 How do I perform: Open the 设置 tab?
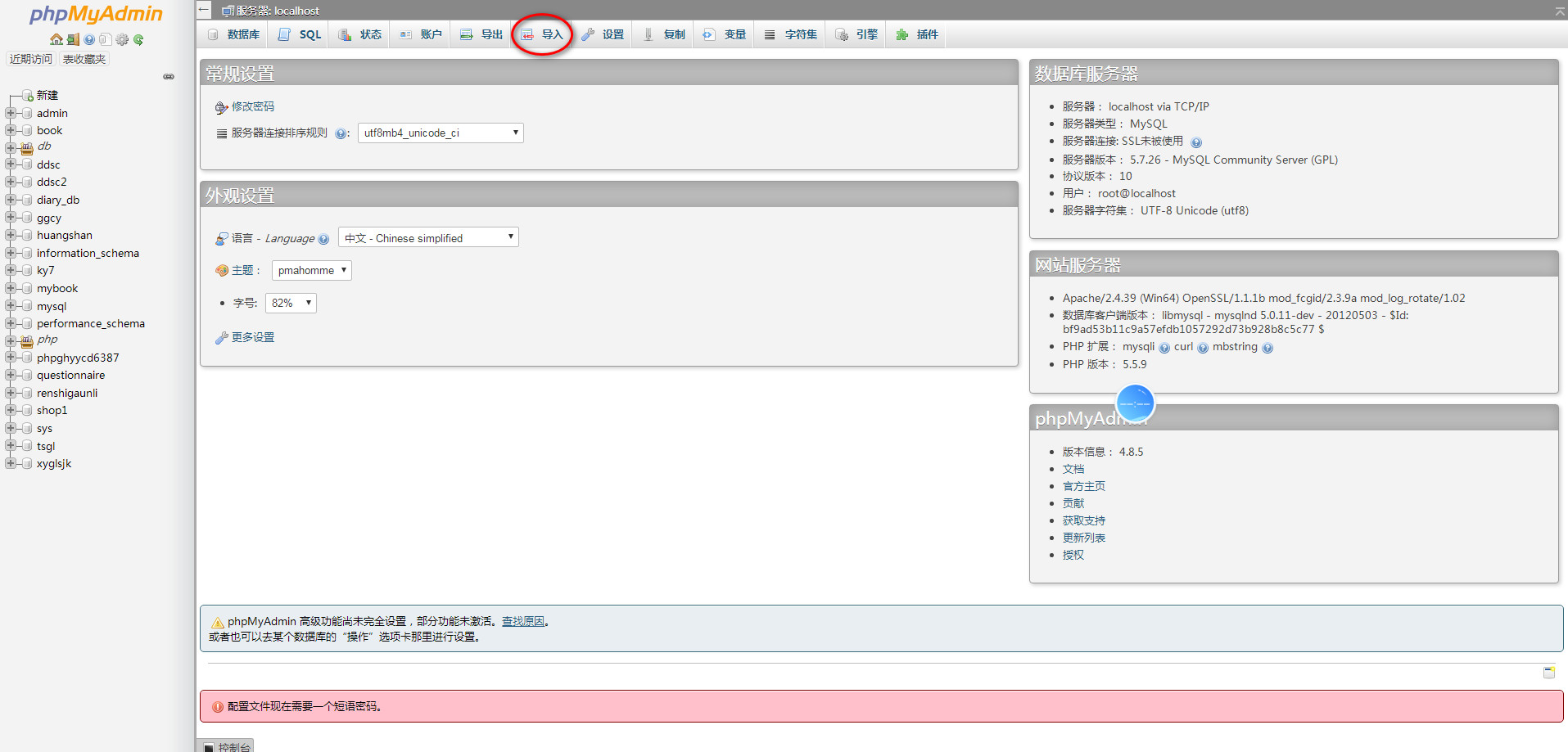point(603,34)
